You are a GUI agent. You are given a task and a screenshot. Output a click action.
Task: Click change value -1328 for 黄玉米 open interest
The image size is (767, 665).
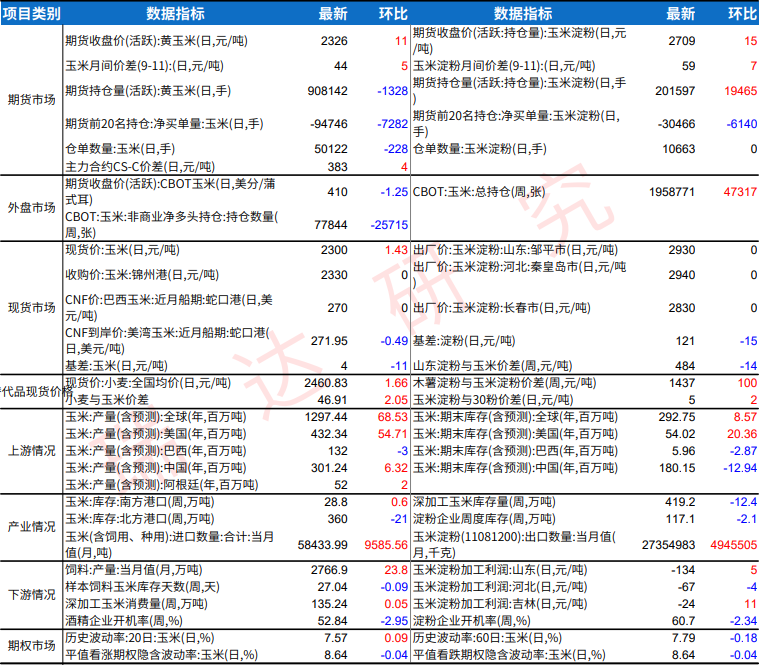click(392, 91)
